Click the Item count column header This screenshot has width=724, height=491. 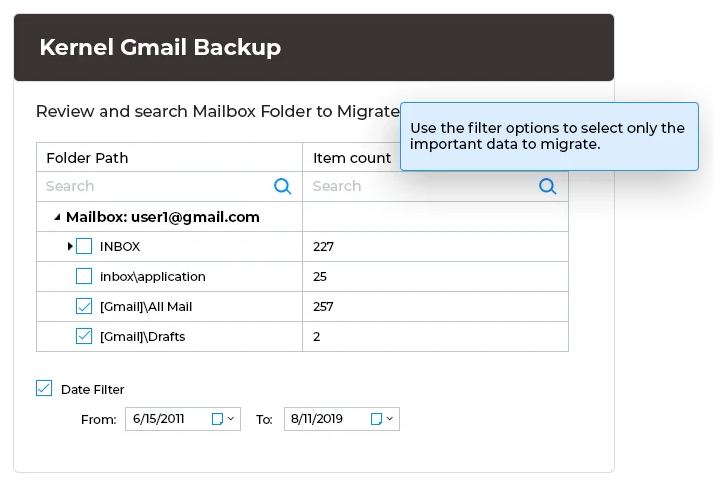coord(352,158)
